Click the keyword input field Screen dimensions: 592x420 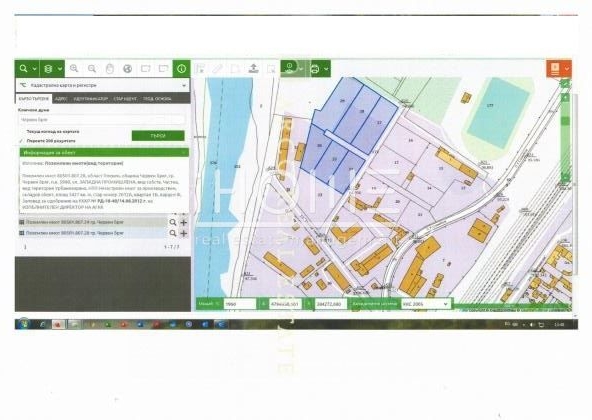(x=102, y=120)
